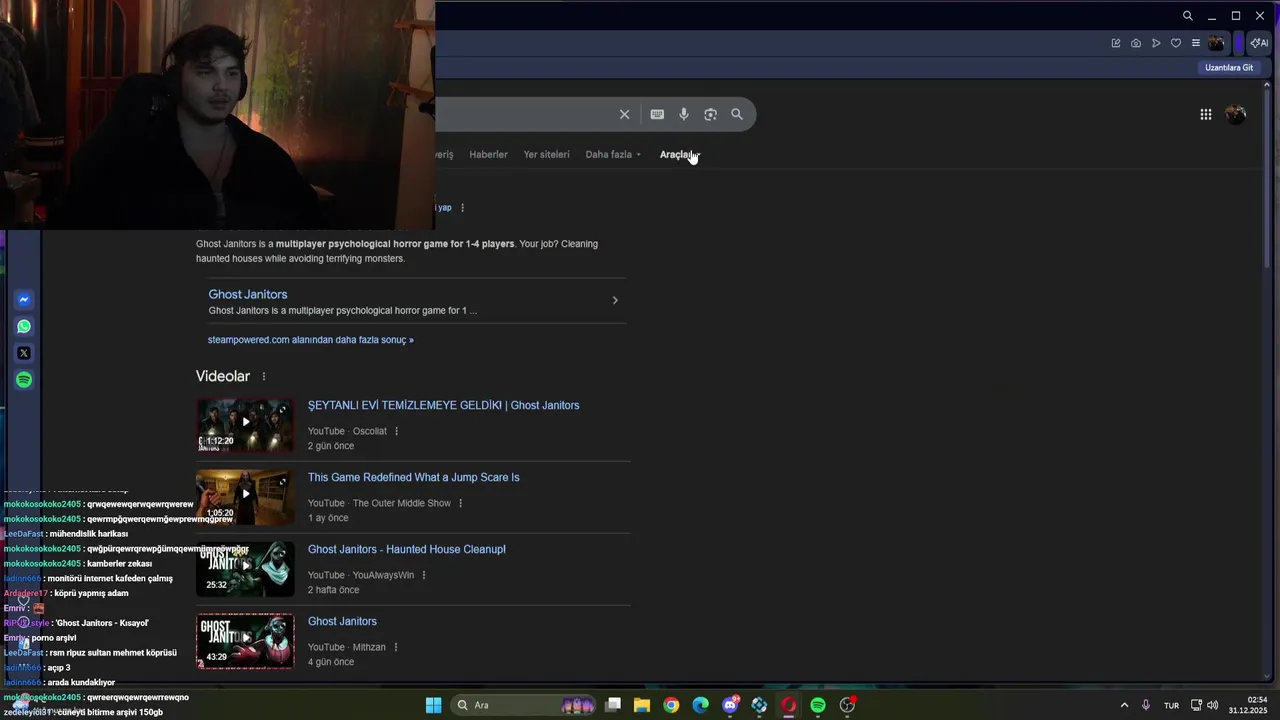This screenshot has height=720, width=1280.
Task: Open Opera easy setup sliders icon
Action: (x=1195, y=43)
